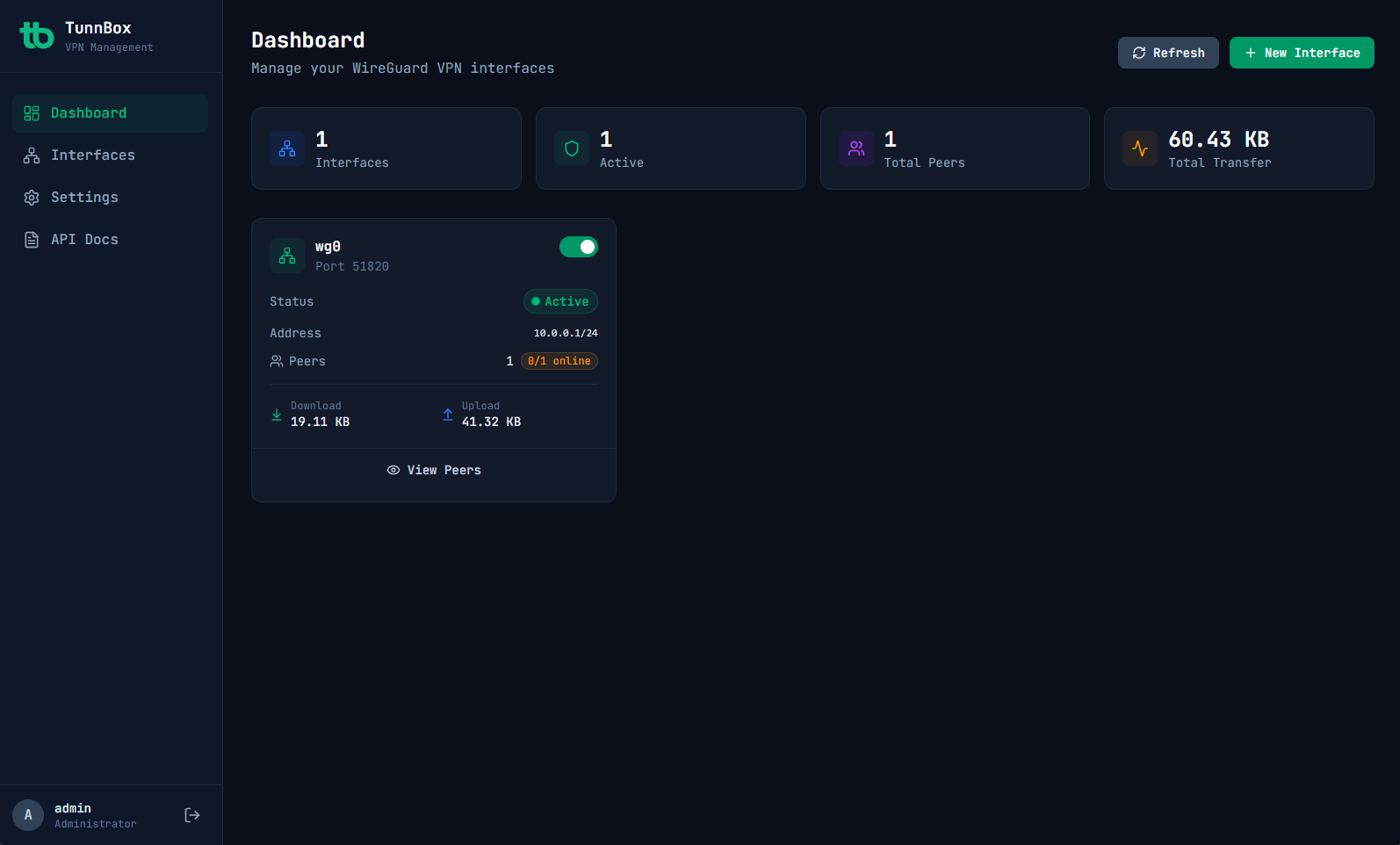Click the Download arrow icon
Viewport: 1400px width, 845px height.
(x=277, y=415)
